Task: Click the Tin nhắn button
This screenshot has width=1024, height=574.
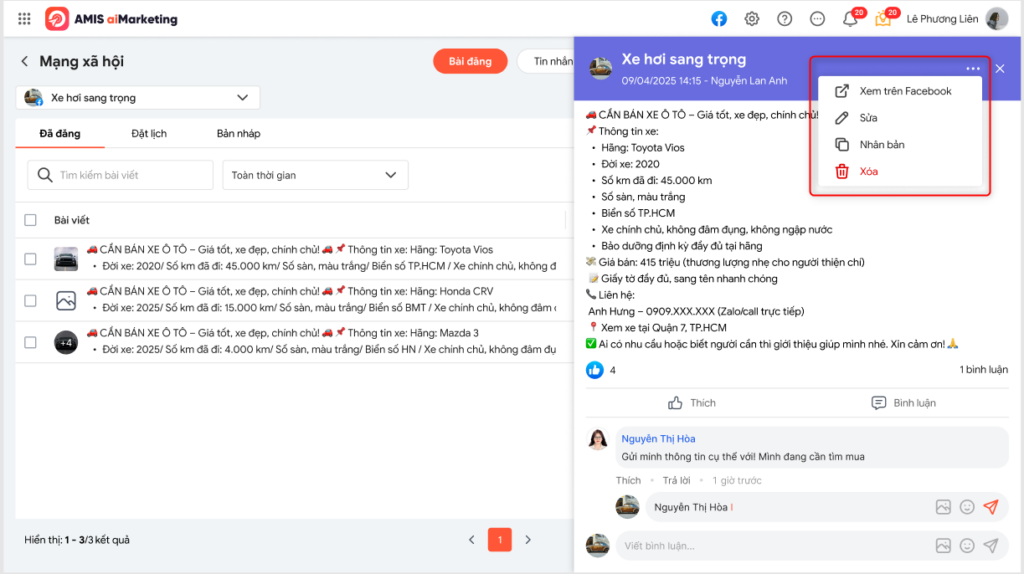Action: click(547, 61)
